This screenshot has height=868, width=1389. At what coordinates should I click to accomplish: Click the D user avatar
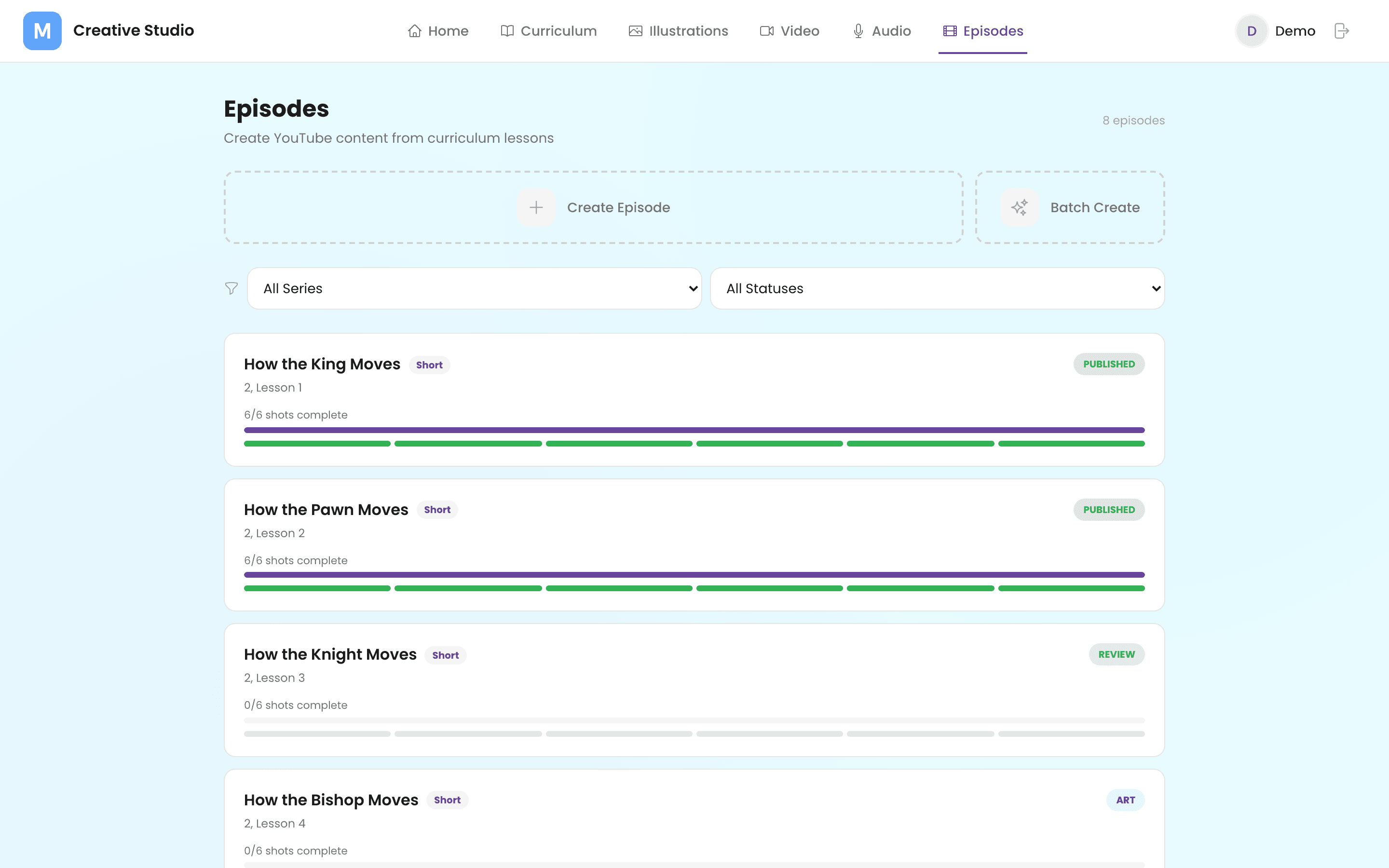[1251, 31]
